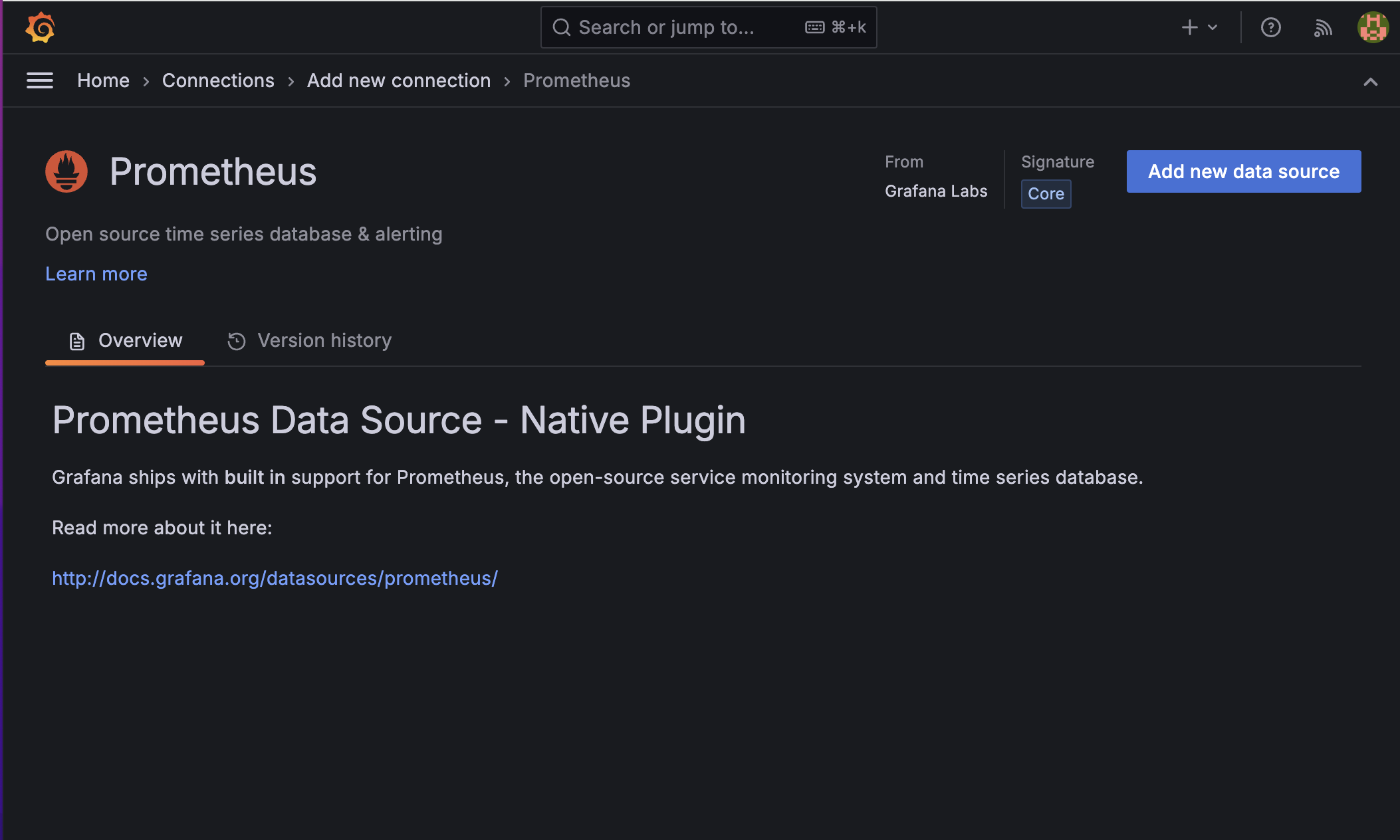Click the Prometheus breadcrumb item
Viewport: 1400px width, 840px height.
(x=576, y=80)
